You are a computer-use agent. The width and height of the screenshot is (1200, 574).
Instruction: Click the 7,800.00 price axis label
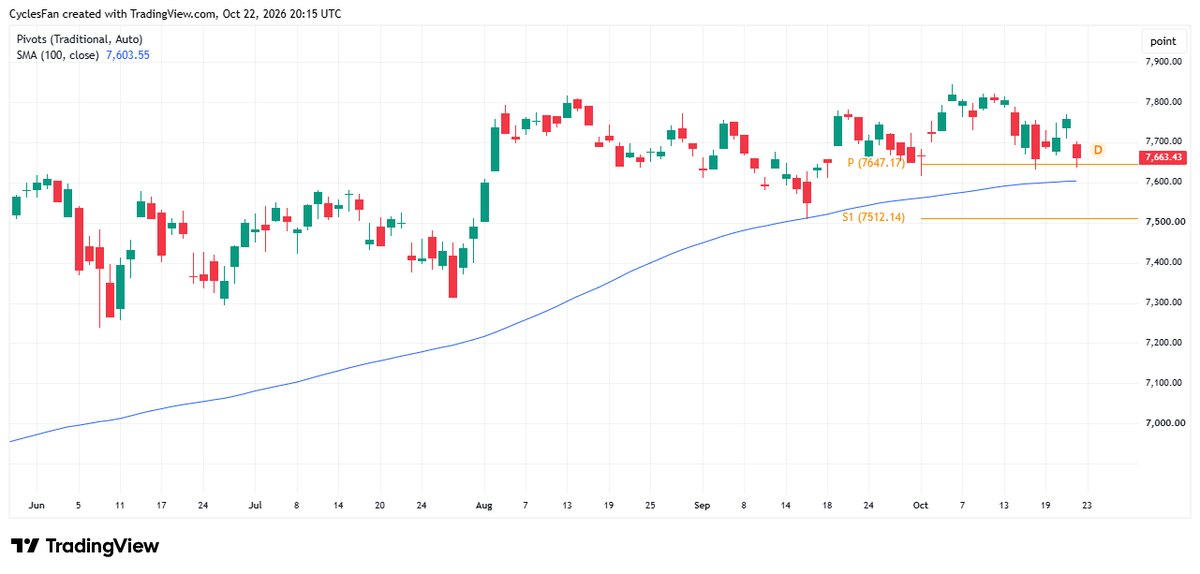click(x=1164, y=102)
